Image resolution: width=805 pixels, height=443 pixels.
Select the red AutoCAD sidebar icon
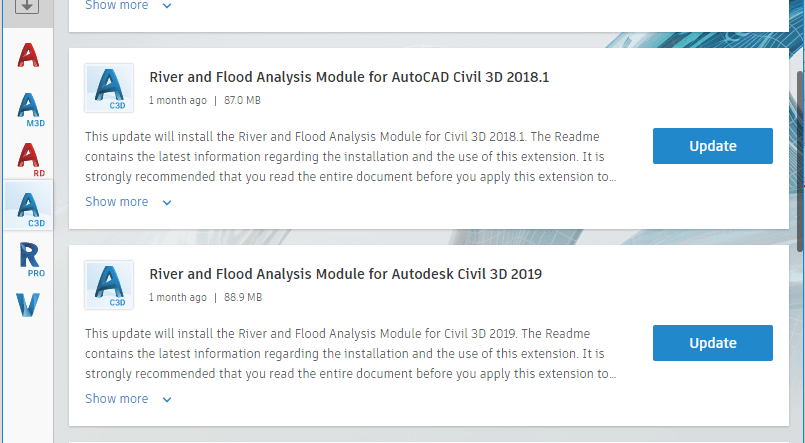coord(28,55)
